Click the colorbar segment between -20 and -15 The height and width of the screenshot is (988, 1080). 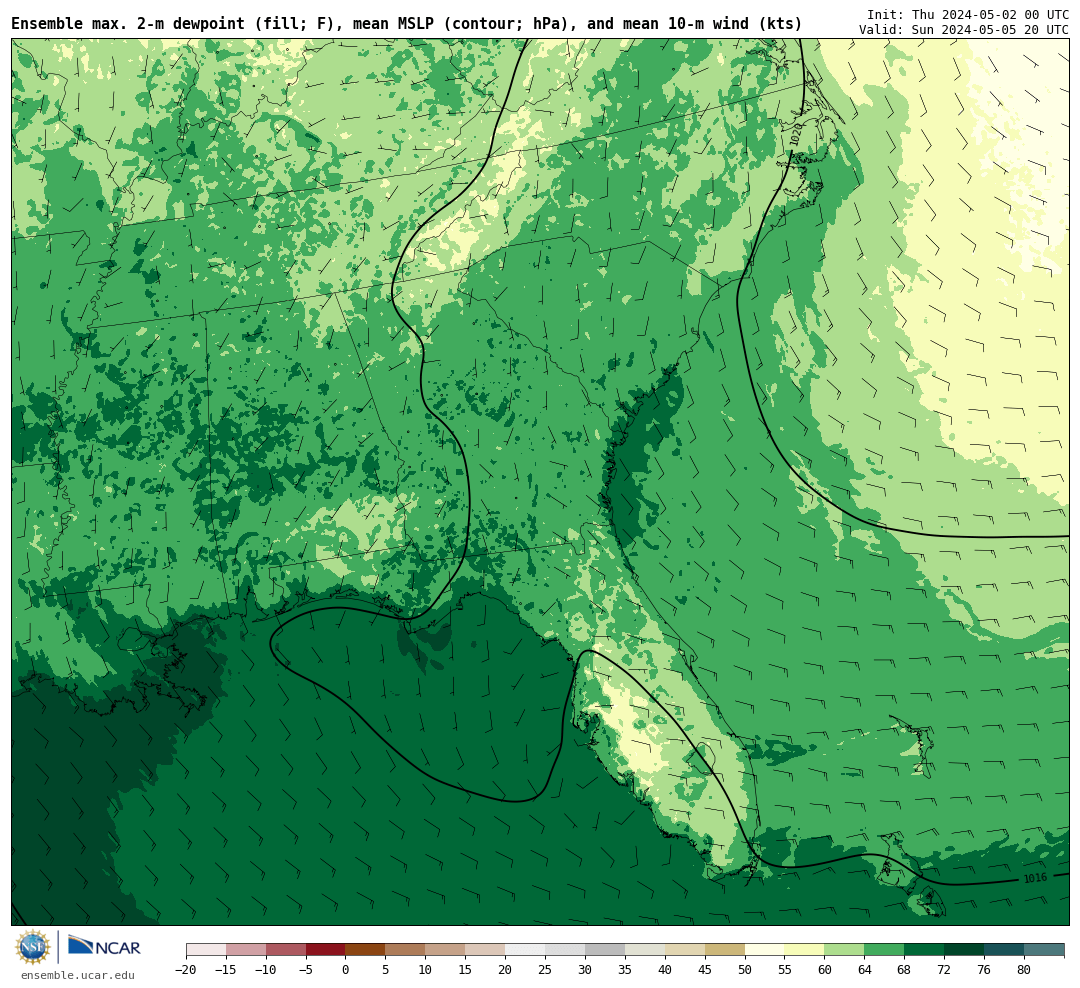click(206, 950)
